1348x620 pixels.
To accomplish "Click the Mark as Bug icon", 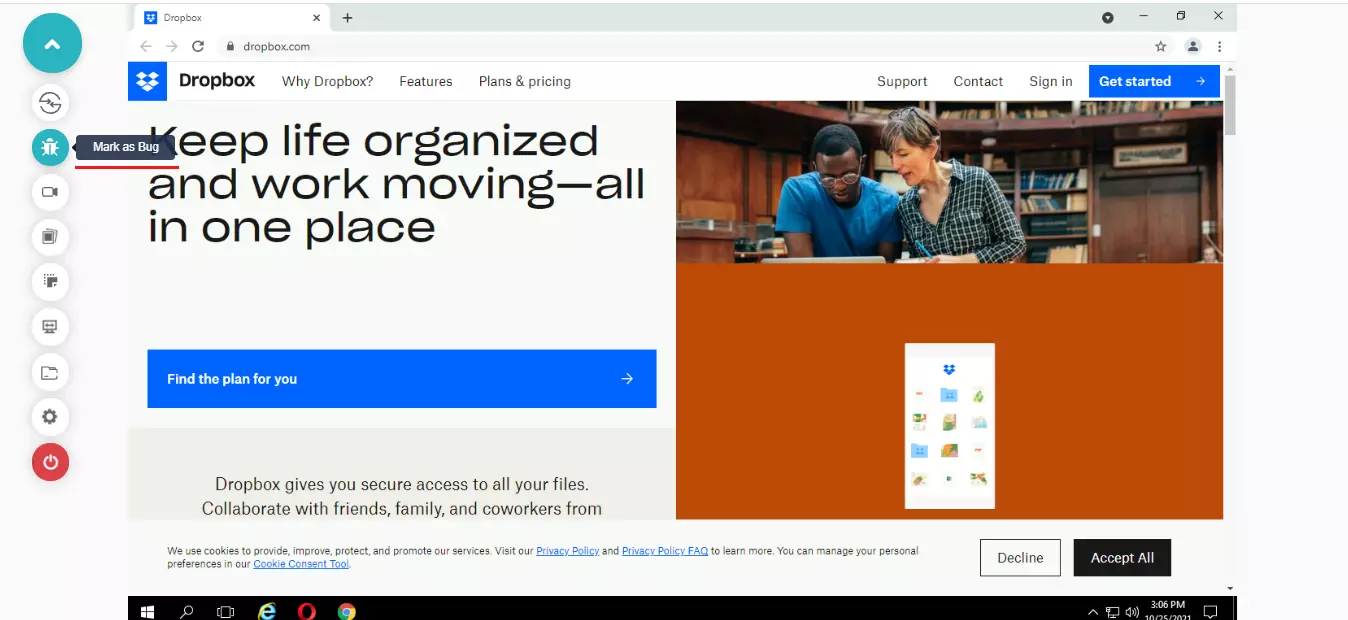I will 51,148.
